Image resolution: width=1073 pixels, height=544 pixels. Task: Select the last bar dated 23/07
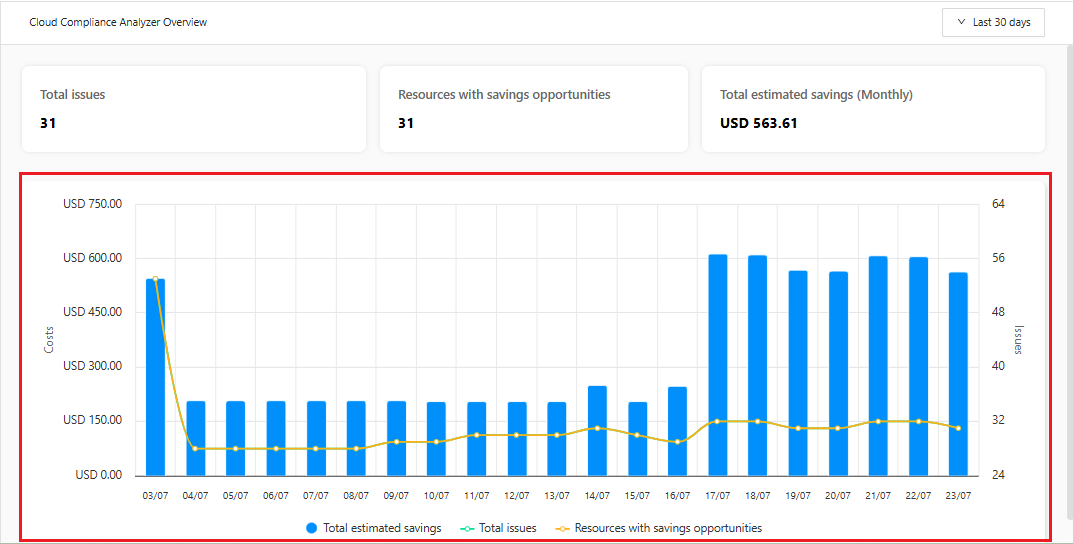958,375
